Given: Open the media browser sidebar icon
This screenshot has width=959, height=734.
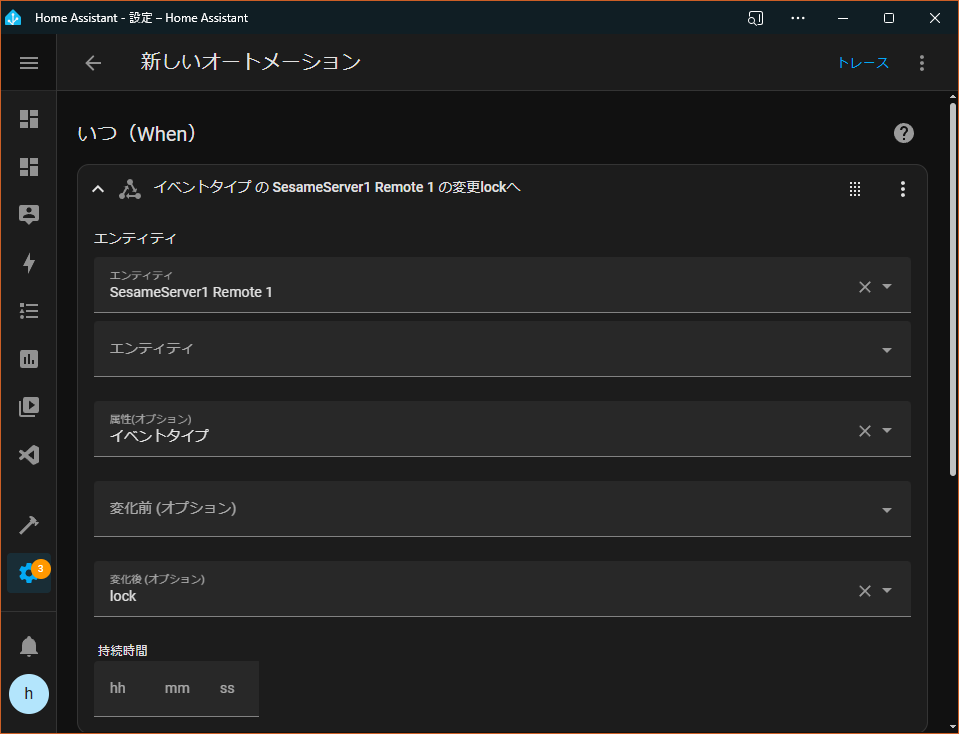Looking at the screenshot, I should click(29, 407).
